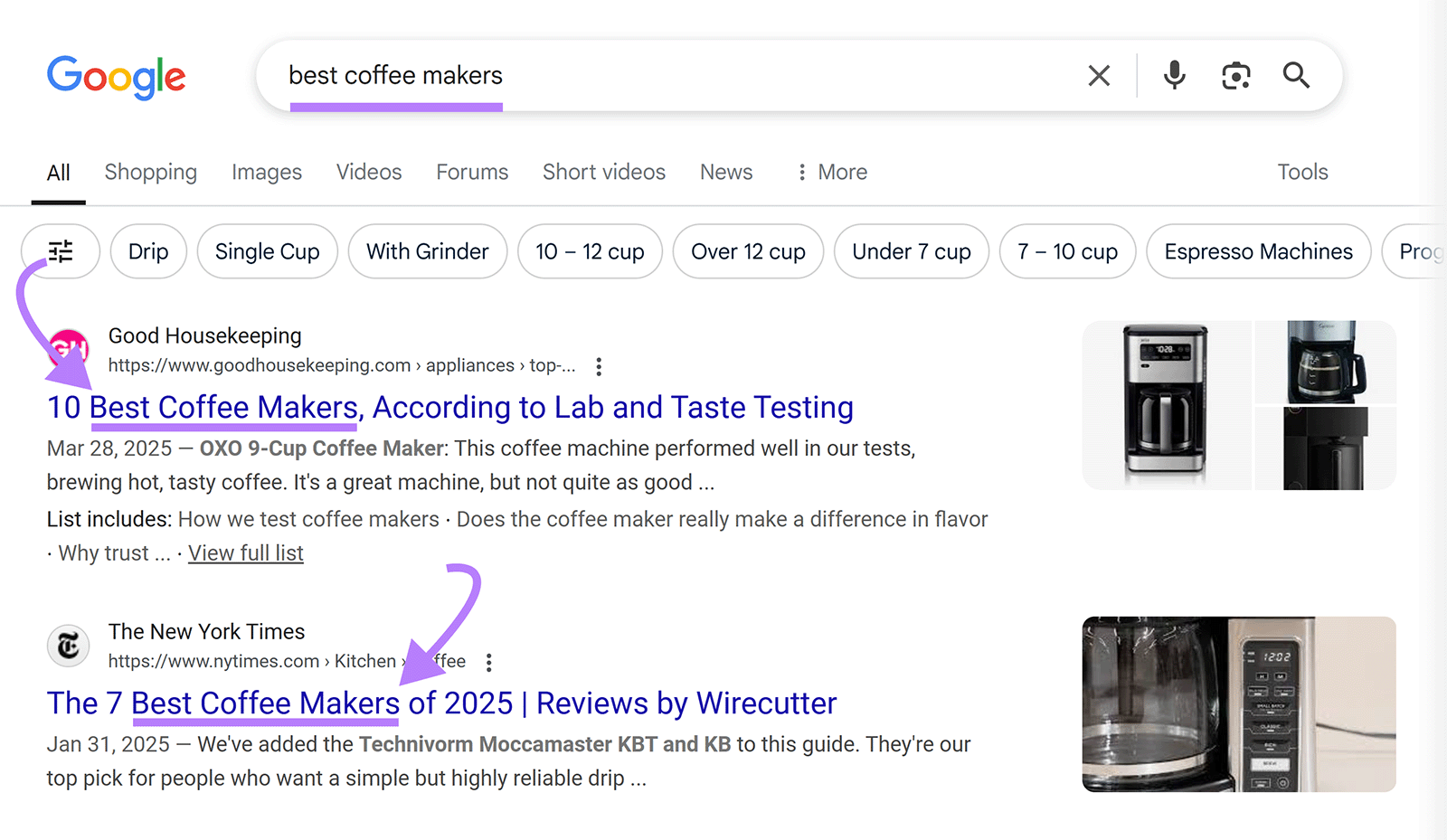Open the three-dot menu on the NYT result
Screen dimensions: 1447x840
pos(488,661)
